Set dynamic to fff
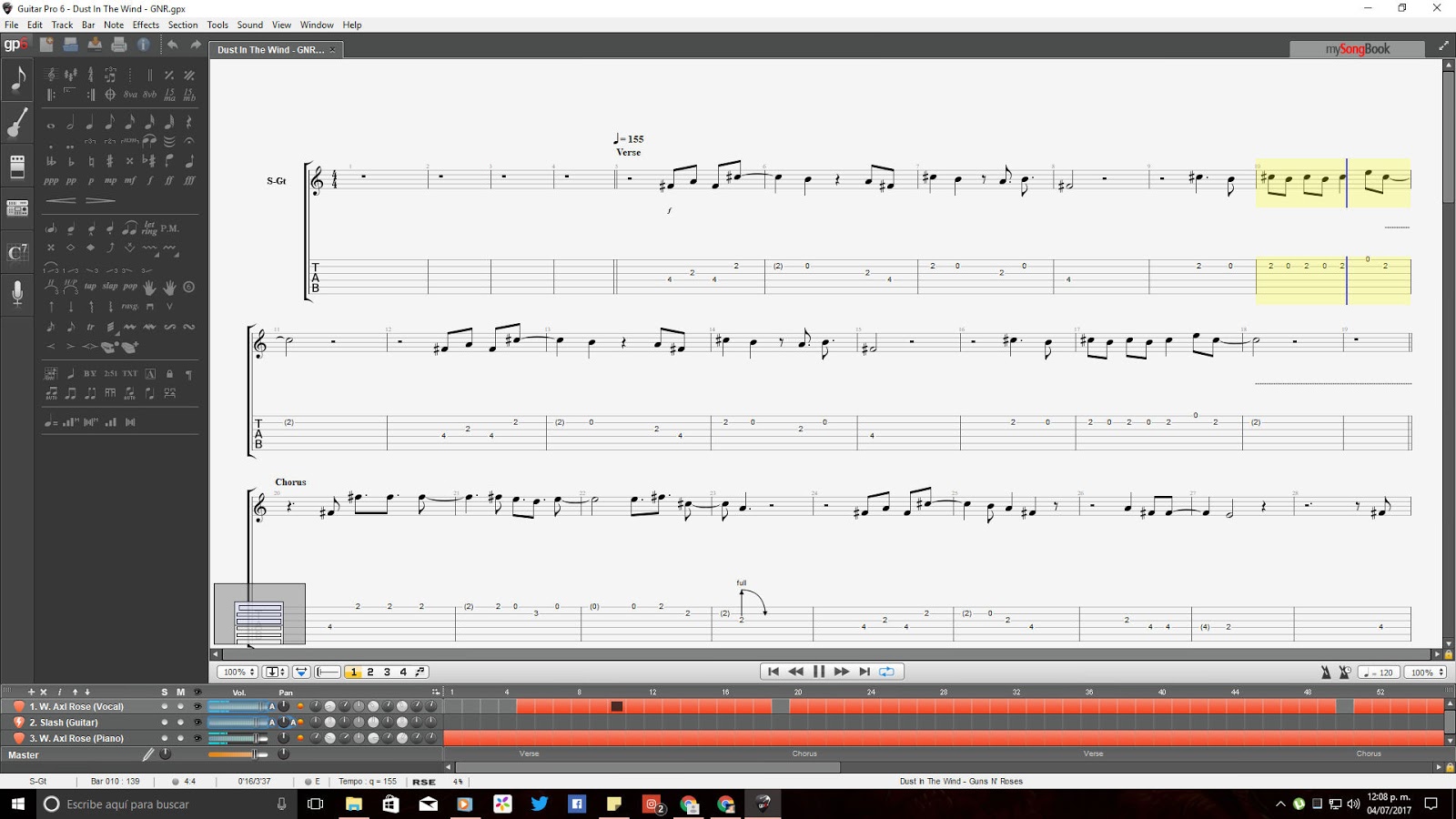The width and height of the screenshot is (1456, 819). (189, 181)
